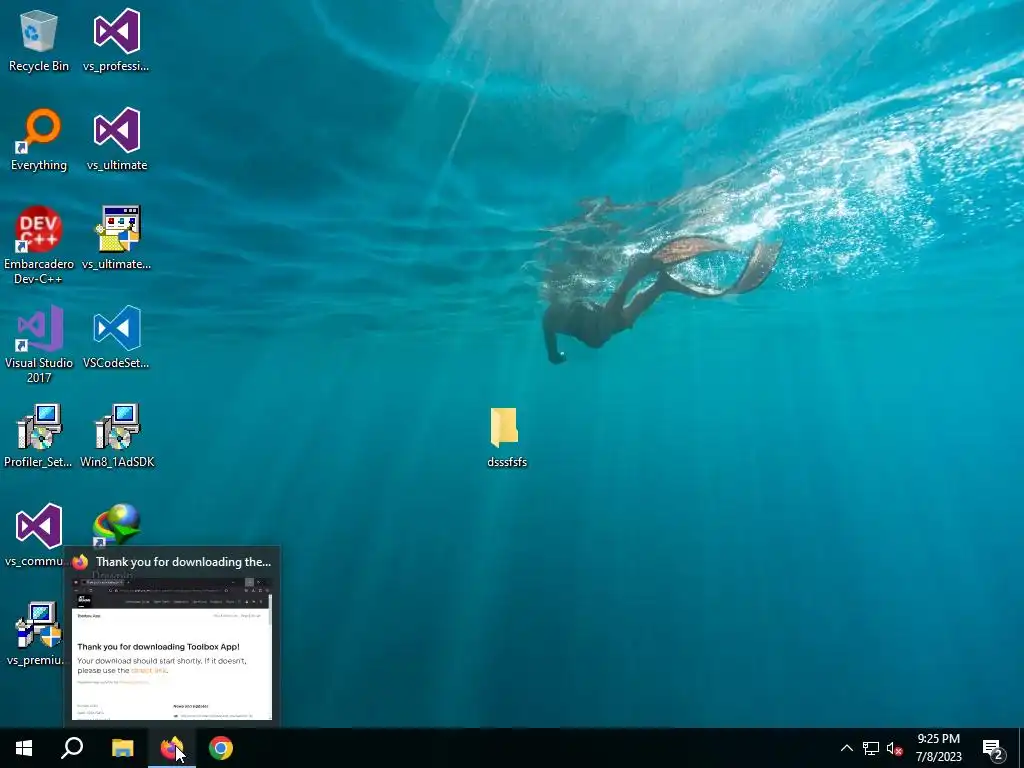This screenshot has height=768, width=1024.
Task: Select the vs_professi... installer icon
Action: (x=116, y=40)
